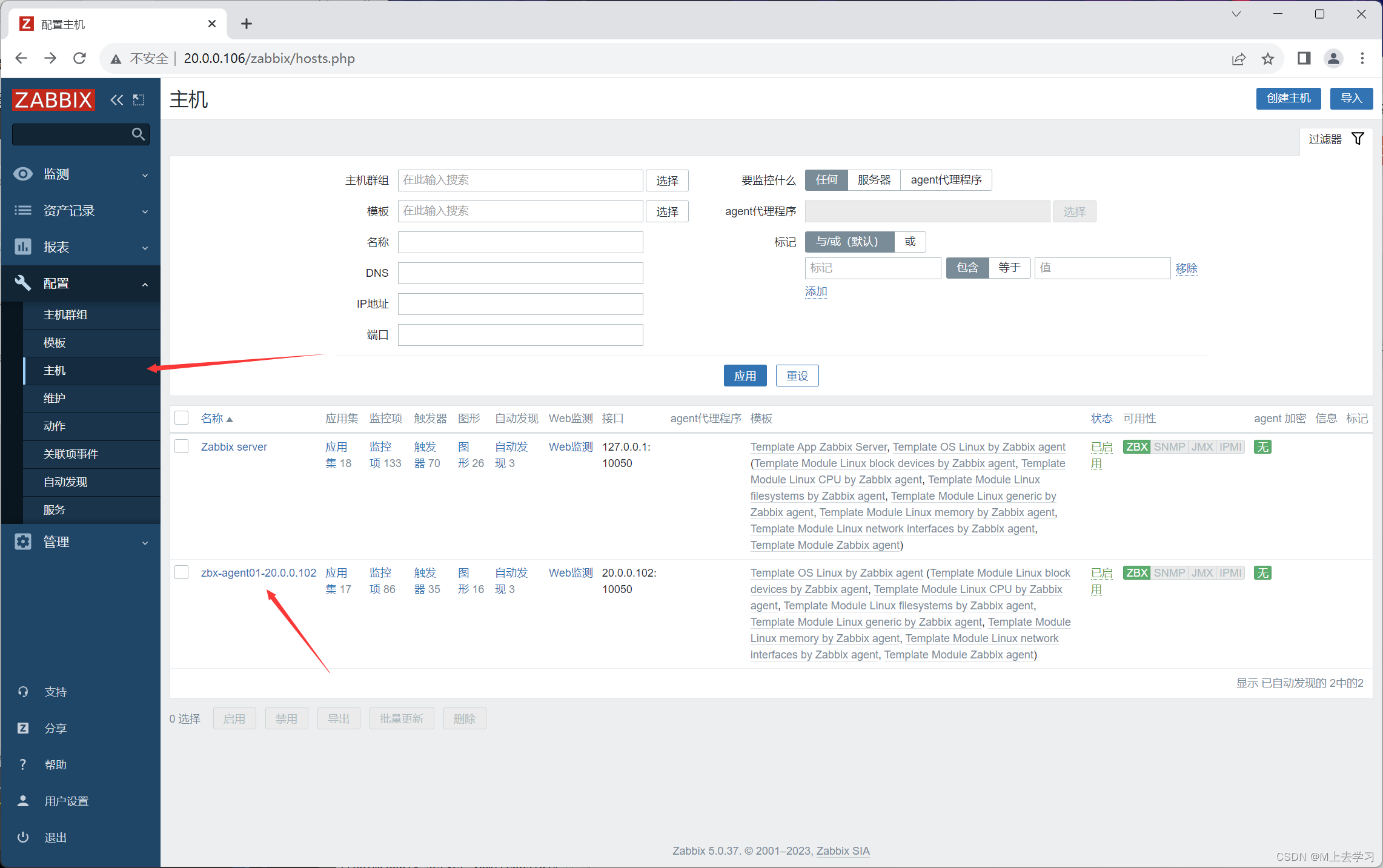The width and height of the screenshot is (1383, 868).
Task: Click the 名称 filter input field
Action: click(520, 242)
